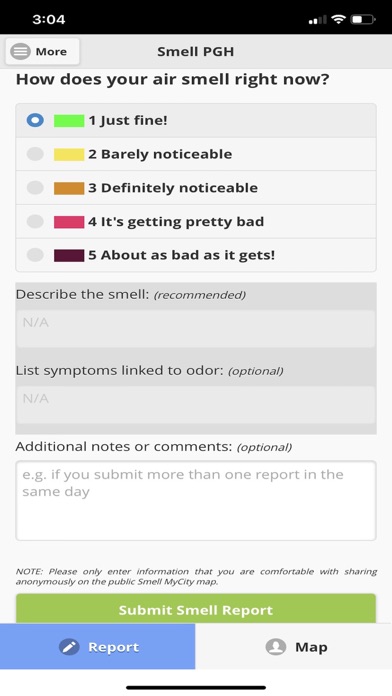Tap the battery indicator icon
Image resolution: width=392 pixels, height=696 pixels.
[363, 20]
